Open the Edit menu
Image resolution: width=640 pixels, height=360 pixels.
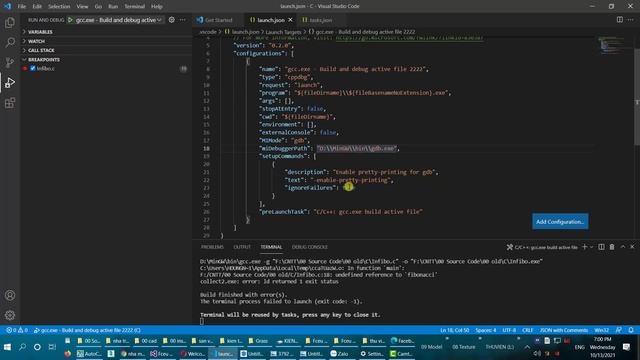pos(37,7)
